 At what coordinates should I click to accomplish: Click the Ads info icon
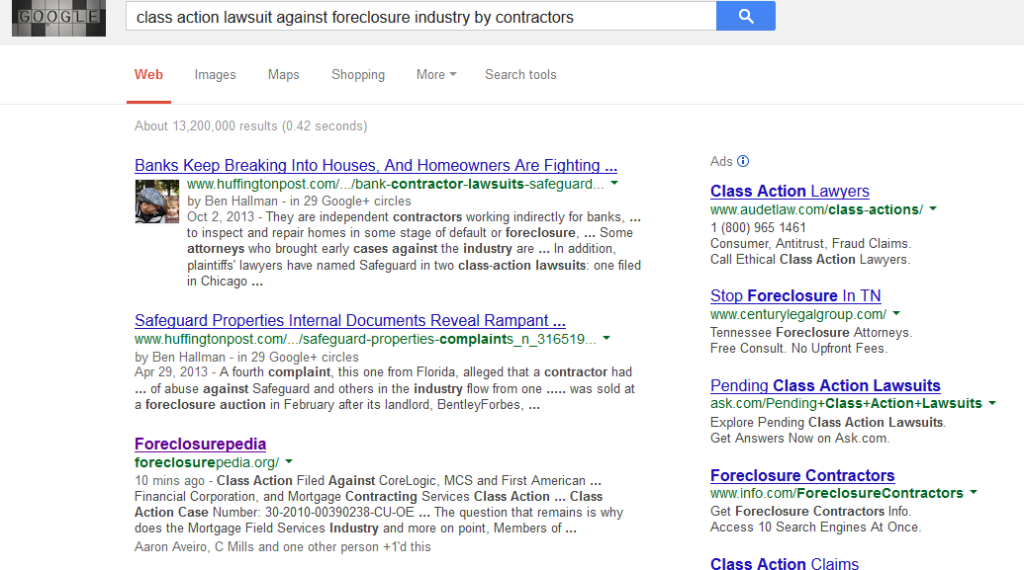(743, 161)
